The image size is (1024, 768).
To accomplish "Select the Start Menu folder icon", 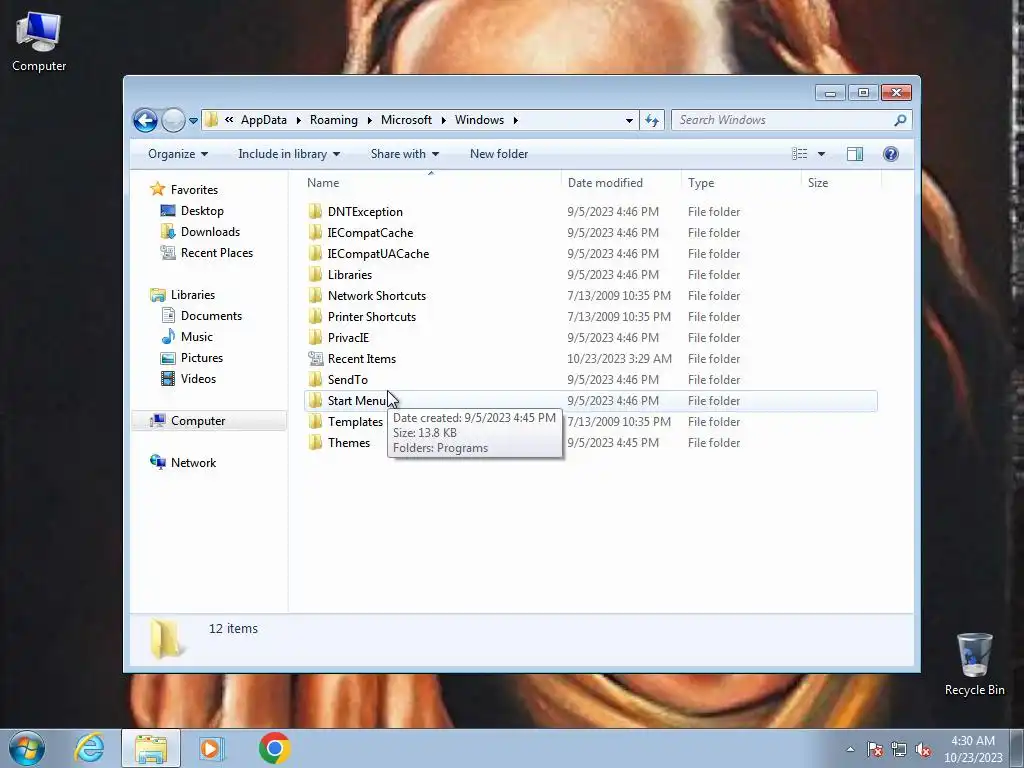I will 315,400.
